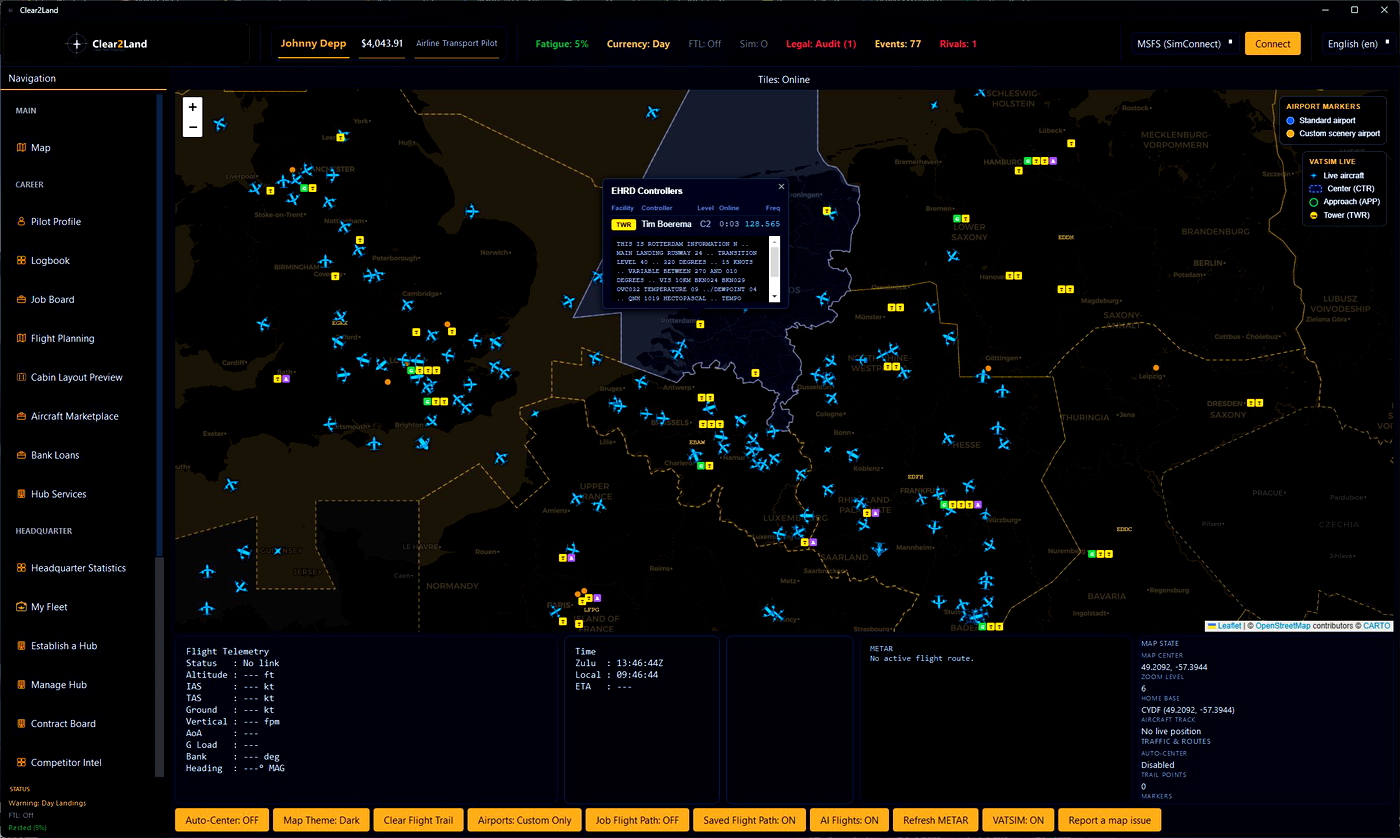Image resolution: width=1400 pixels, height=838 pixels.
Task: Click Warning: Day Landings status text
Action: (47, 803)
